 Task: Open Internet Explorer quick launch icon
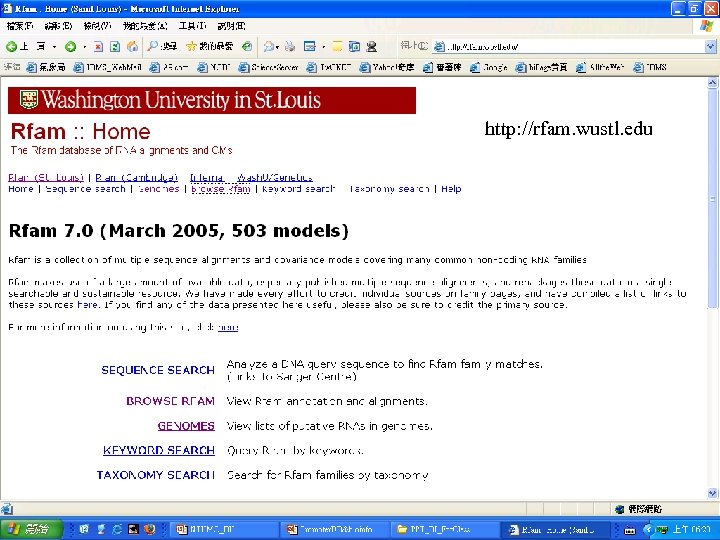[117, 529]
